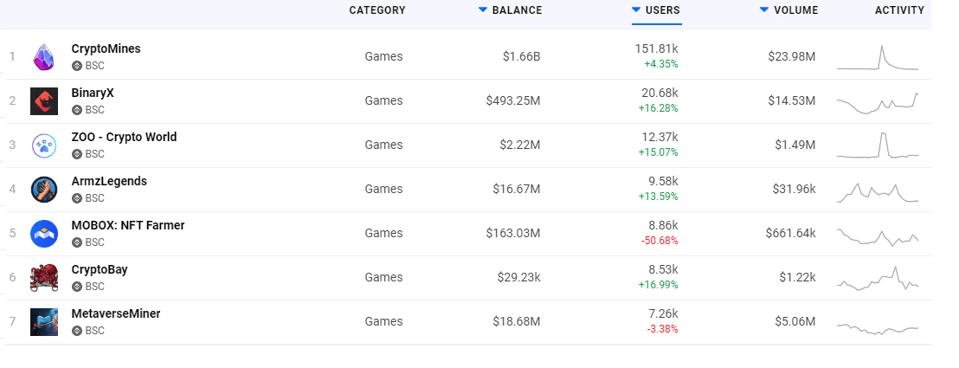
Task: Sort the table by Users column
Action: coord(656,10)
